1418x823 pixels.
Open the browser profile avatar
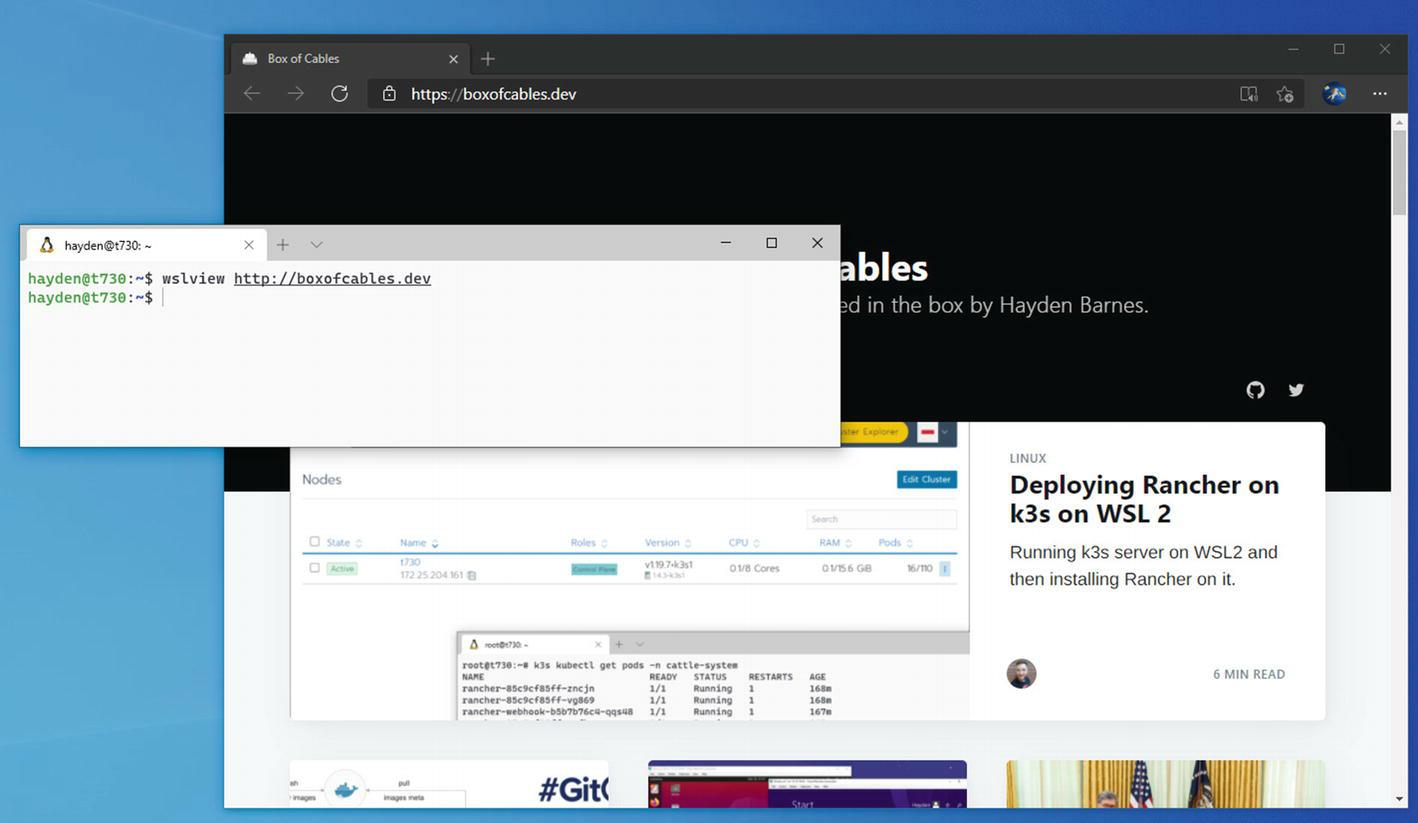[x=1334, y=94]
